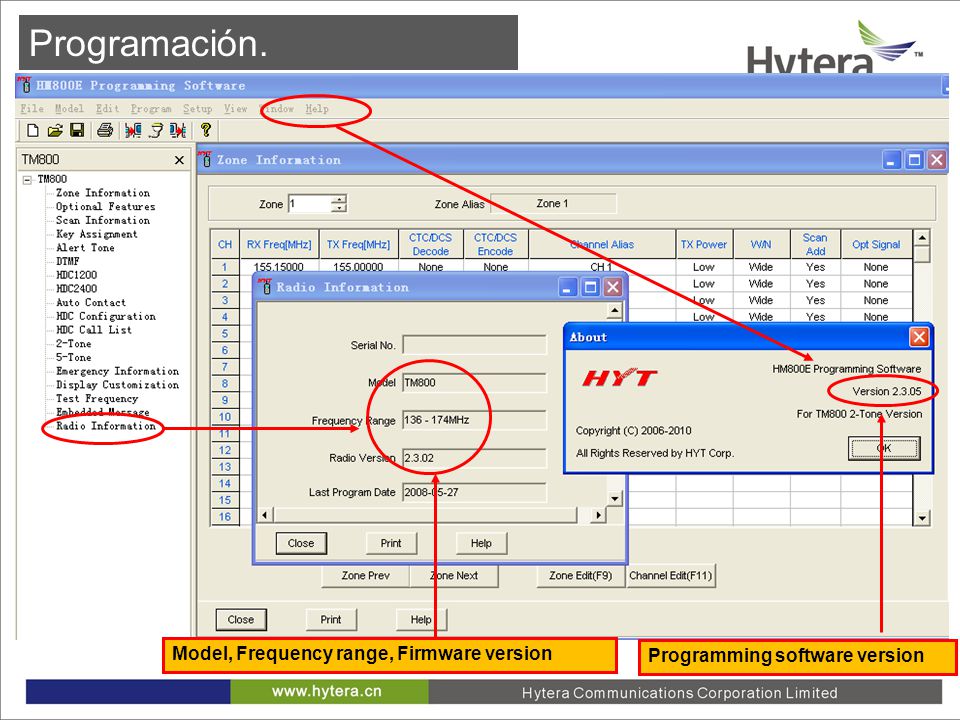This screenshot has height=720, width=960.
Task: Click the channel table scrollbar down arrow
Action: pos(921,518)
